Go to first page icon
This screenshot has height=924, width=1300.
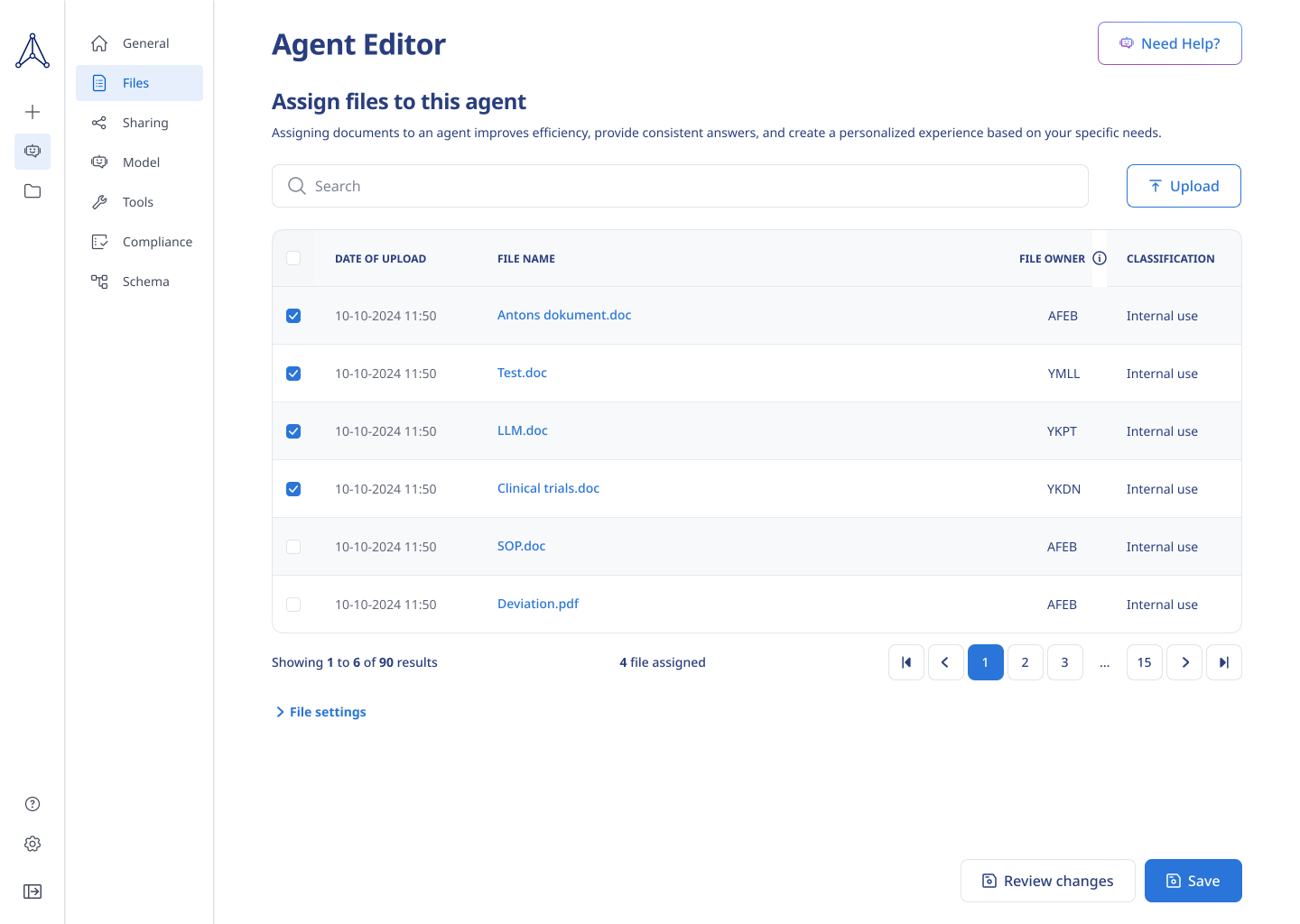(906, 662)
